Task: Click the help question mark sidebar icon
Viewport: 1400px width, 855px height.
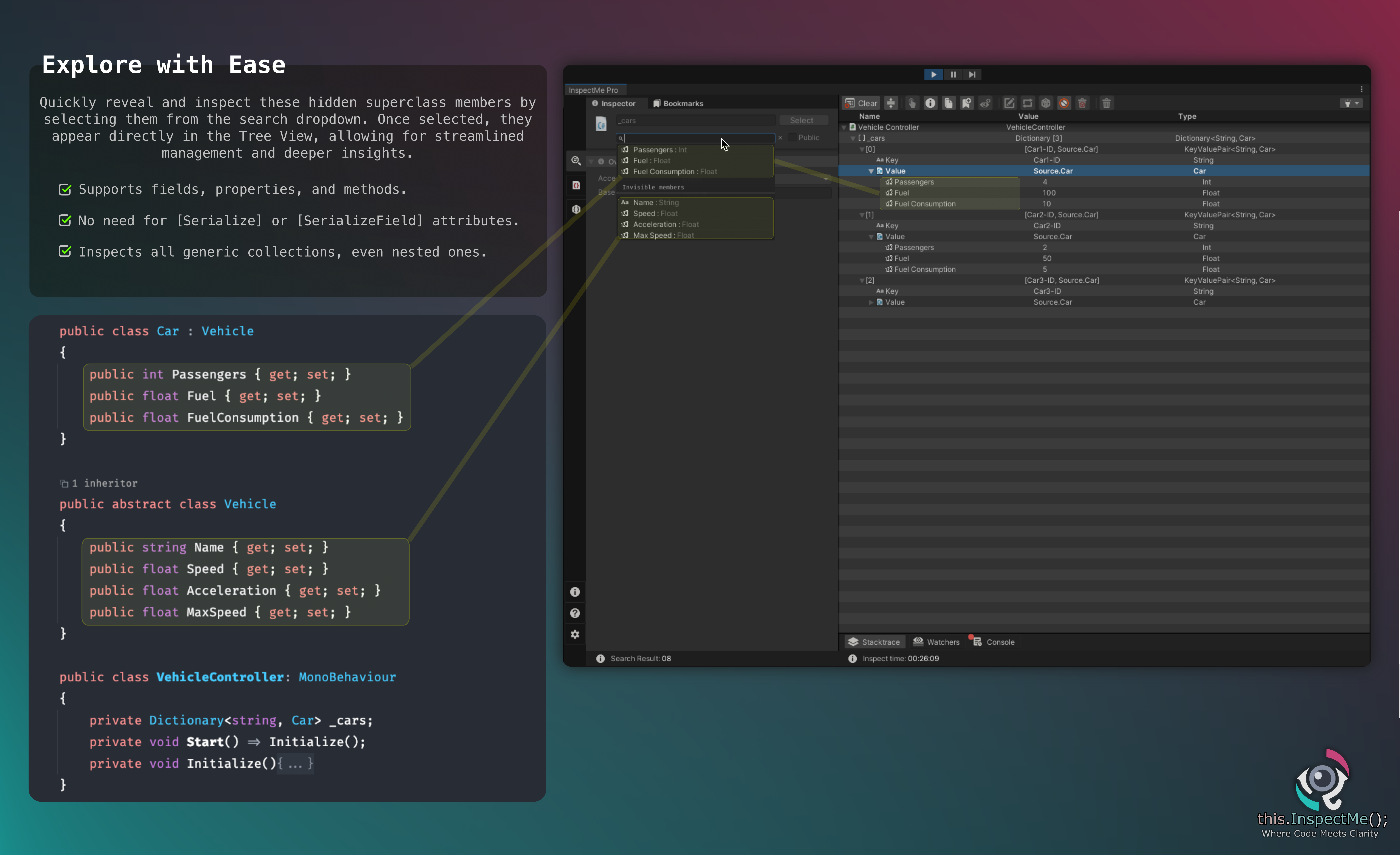Action: (575, 613)
